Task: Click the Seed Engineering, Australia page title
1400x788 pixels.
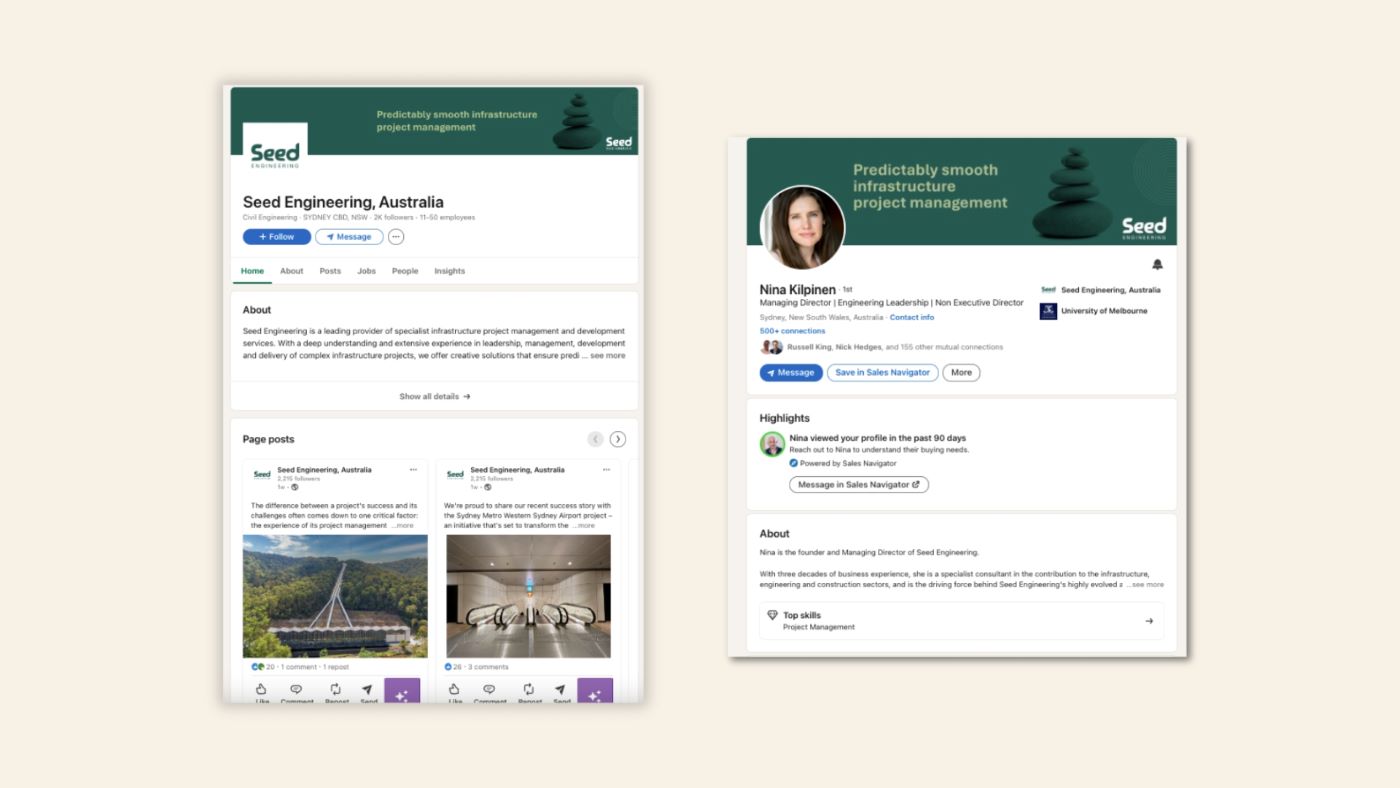Action: (343, 202)
